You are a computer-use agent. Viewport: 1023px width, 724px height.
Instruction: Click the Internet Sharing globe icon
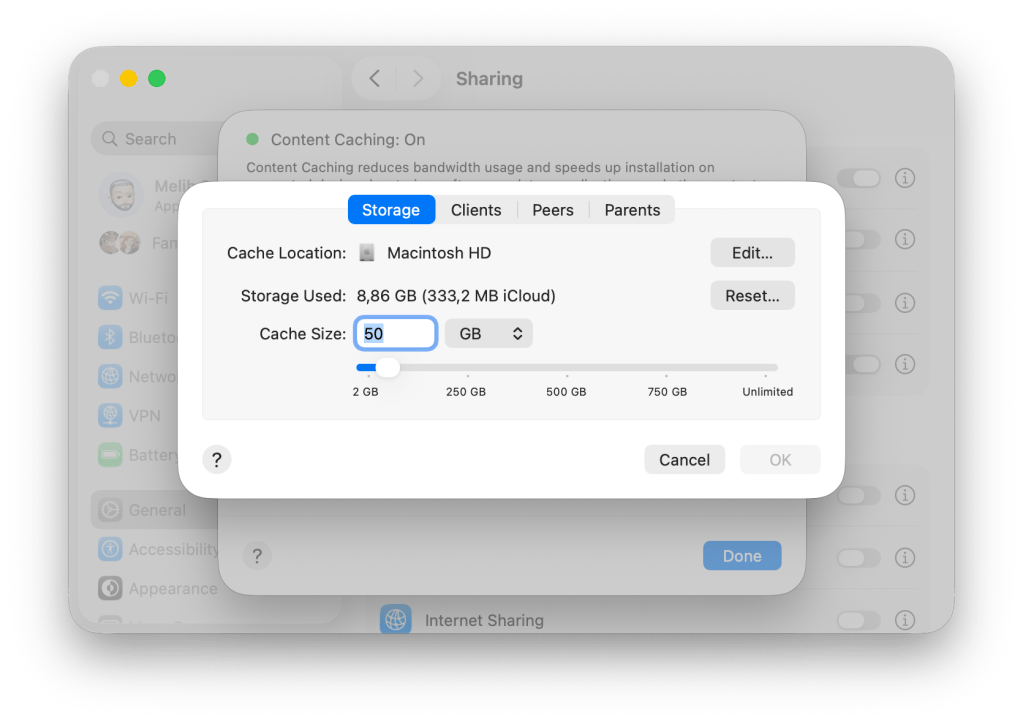point(396,620)
